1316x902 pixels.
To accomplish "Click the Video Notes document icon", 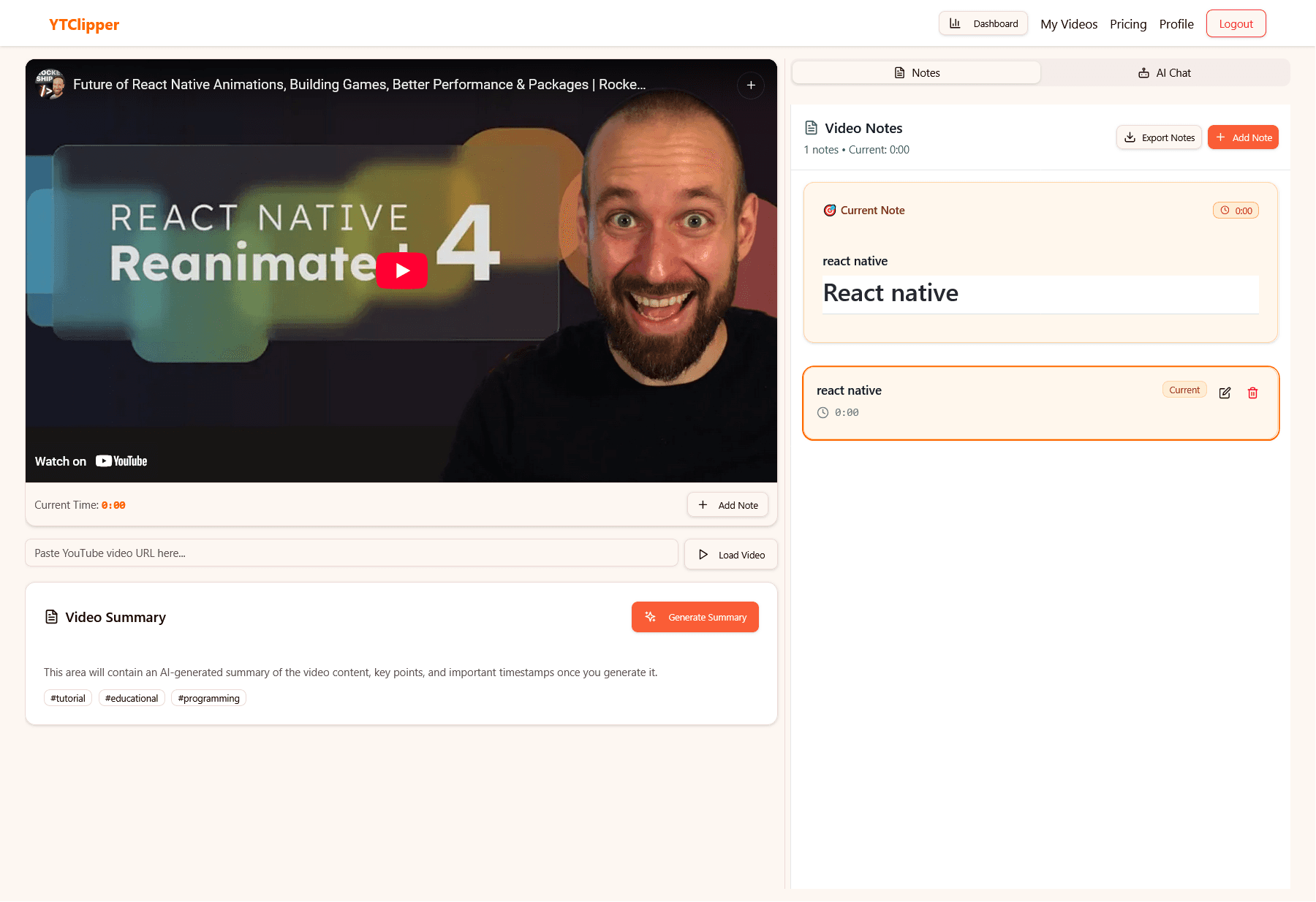I will [x=811, y=128].
